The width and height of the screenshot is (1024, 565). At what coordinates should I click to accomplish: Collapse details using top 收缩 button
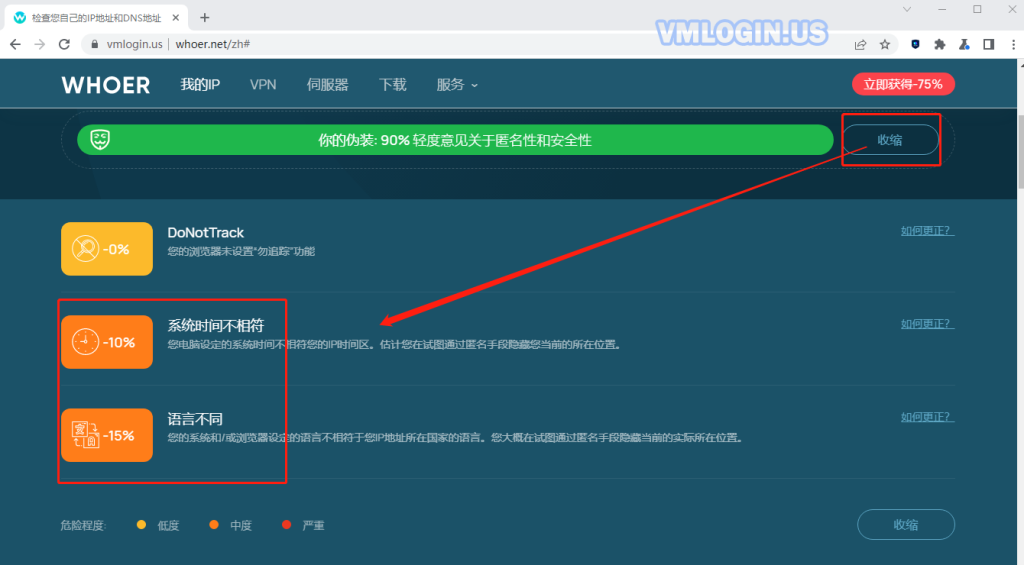[890, 140]
